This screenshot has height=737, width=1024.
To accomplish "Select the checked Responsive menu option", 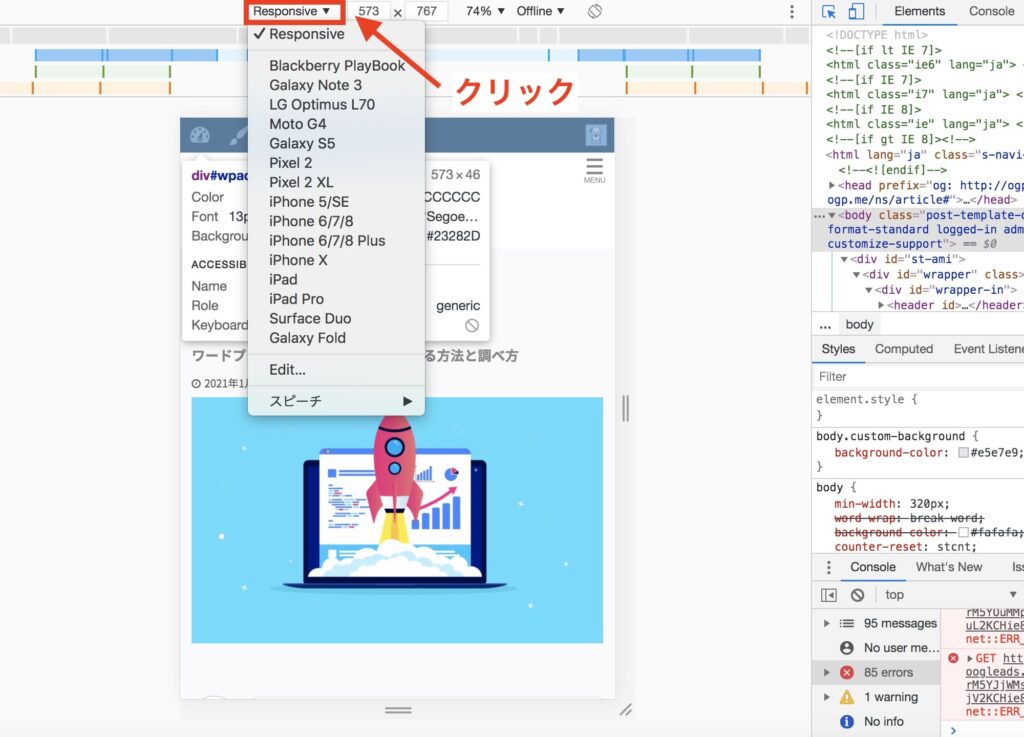I will coord(336,34).
